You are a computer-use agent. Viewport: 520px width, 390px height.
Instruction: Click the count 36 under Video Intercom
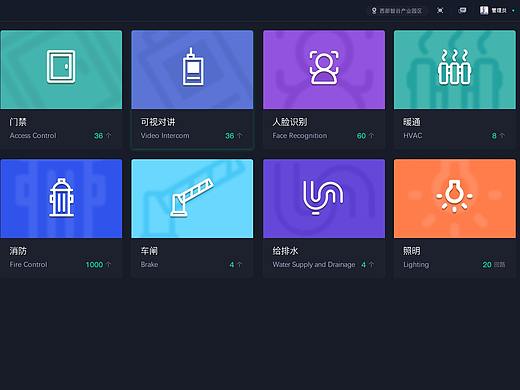coord(229,136)
